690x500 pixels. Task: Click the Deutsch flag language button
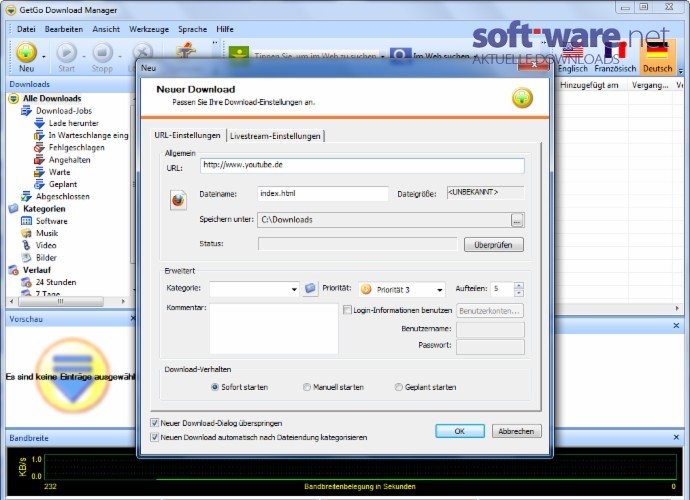point(657,56)
